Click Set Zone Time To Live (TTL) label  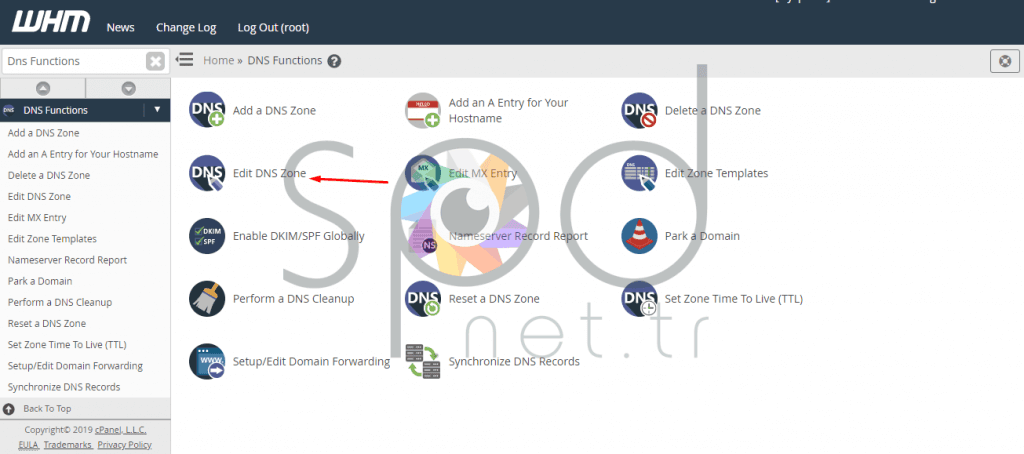point(734,299)
